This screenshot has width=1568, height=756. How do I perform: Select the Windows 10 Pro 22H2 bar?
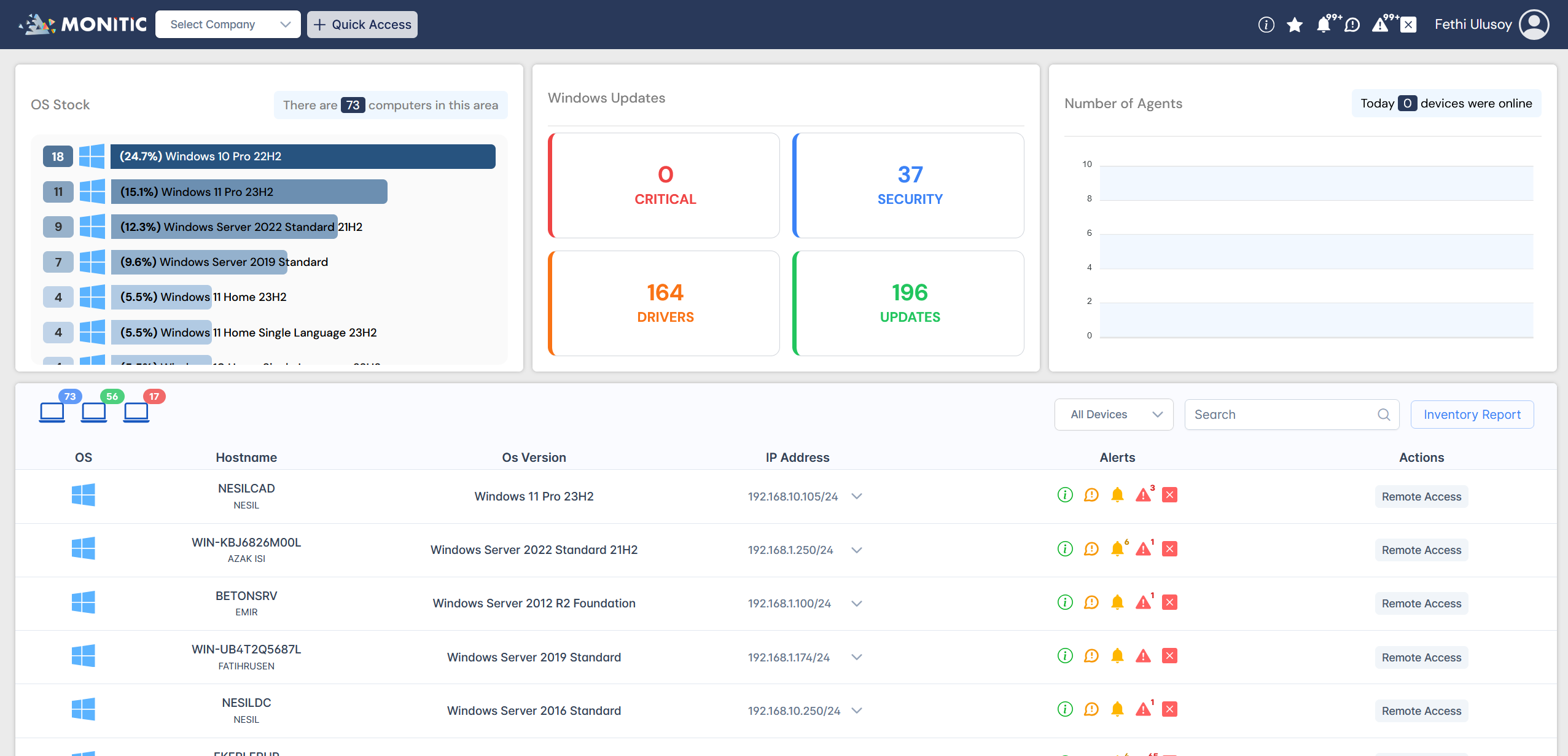click(x=303, y=157)
